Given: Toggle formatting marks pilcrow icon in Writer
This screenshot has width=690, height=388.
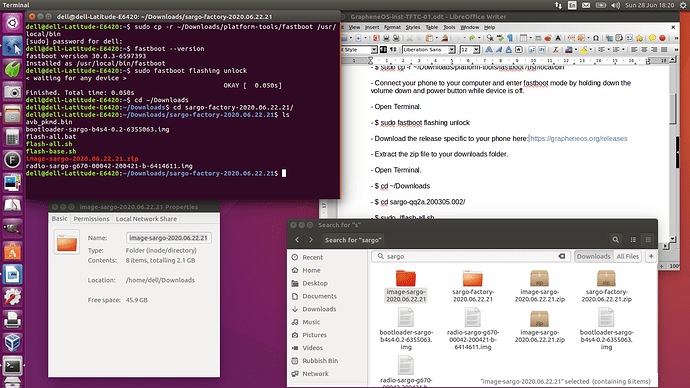Looking at the screenshot, I should pyautogui.click(x=510, y=38).
